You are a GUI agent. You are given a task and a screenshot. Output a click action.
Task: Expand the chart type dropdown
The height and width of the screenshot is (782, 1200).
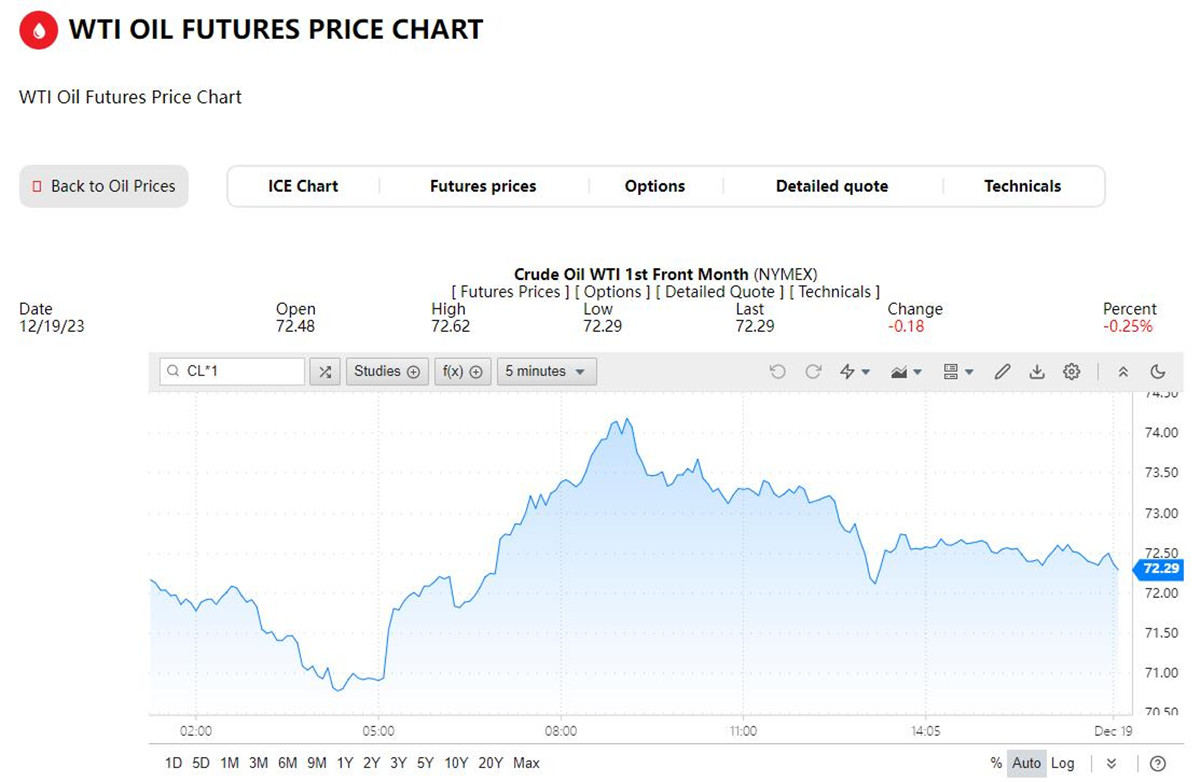[x=906, y=372]
